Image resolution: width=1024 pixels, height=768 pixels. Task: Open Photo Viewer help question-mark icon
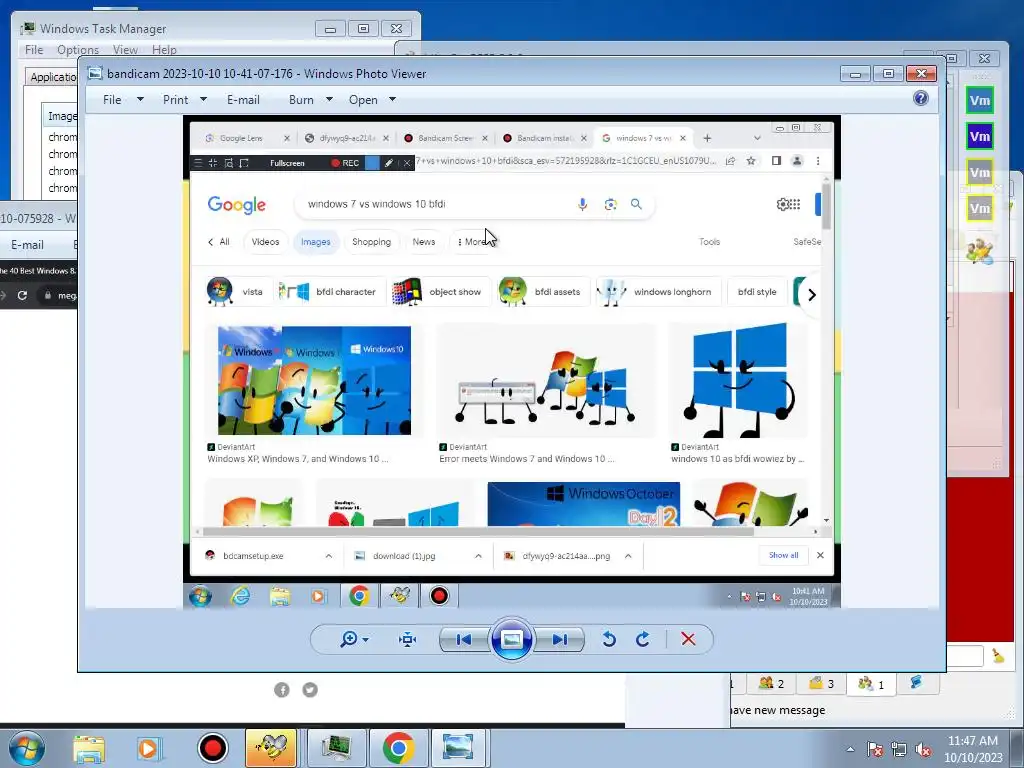point(920,99)
